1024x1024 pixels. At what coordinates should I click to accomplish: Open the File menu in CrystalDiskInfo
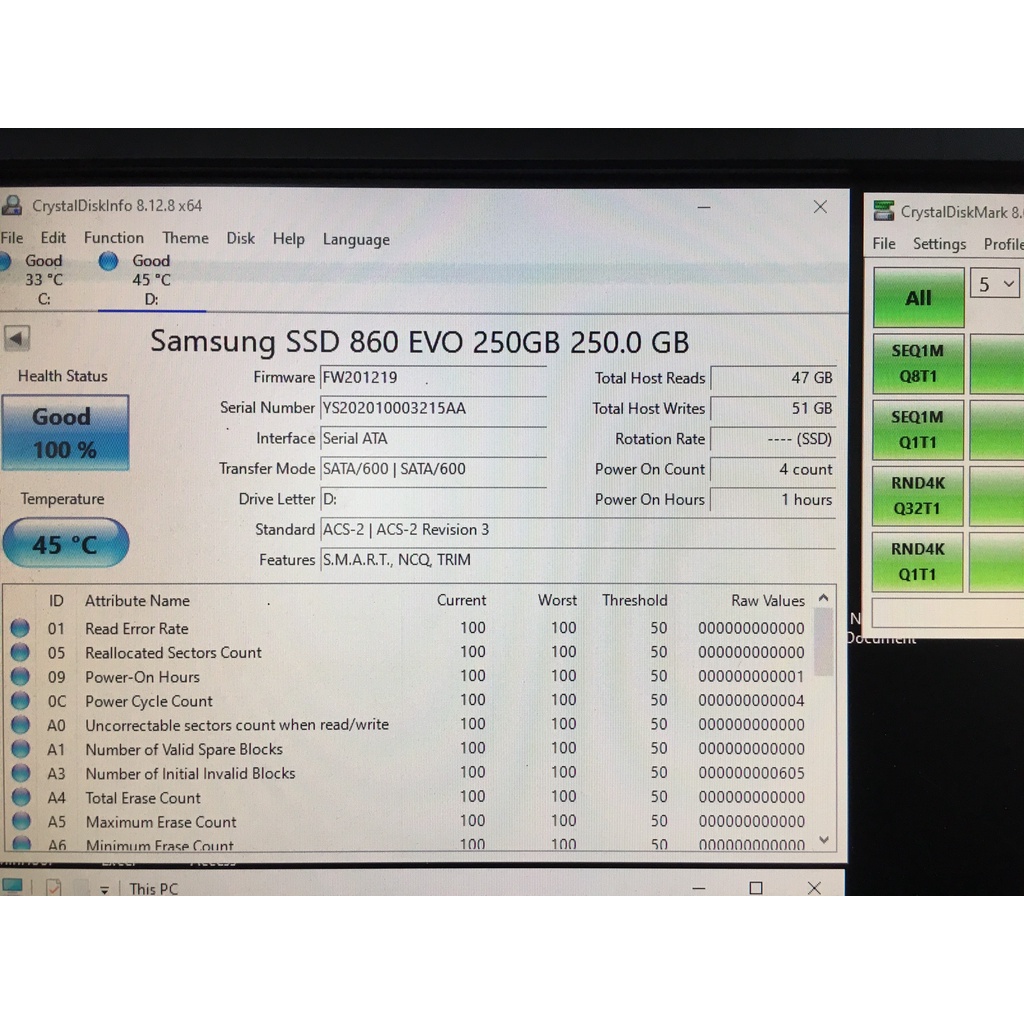[12, 238]
